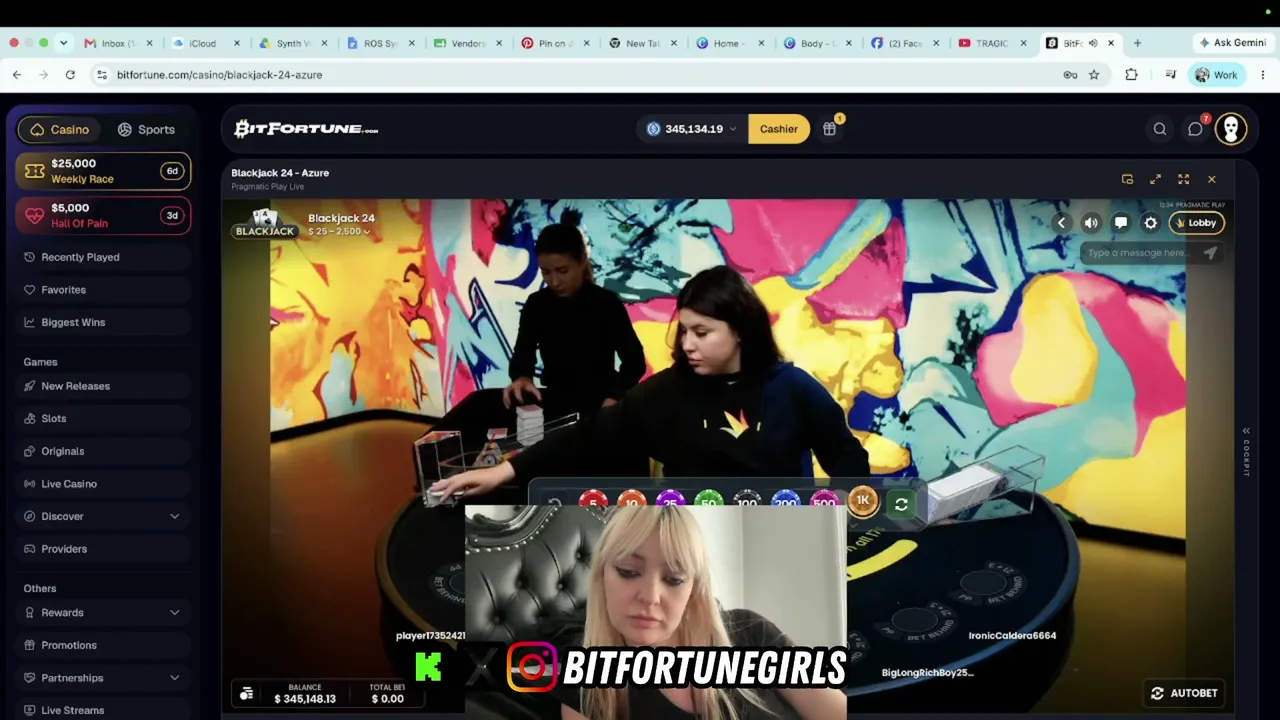
Task: Open Ask Gemini
Action: point(1232,43)
